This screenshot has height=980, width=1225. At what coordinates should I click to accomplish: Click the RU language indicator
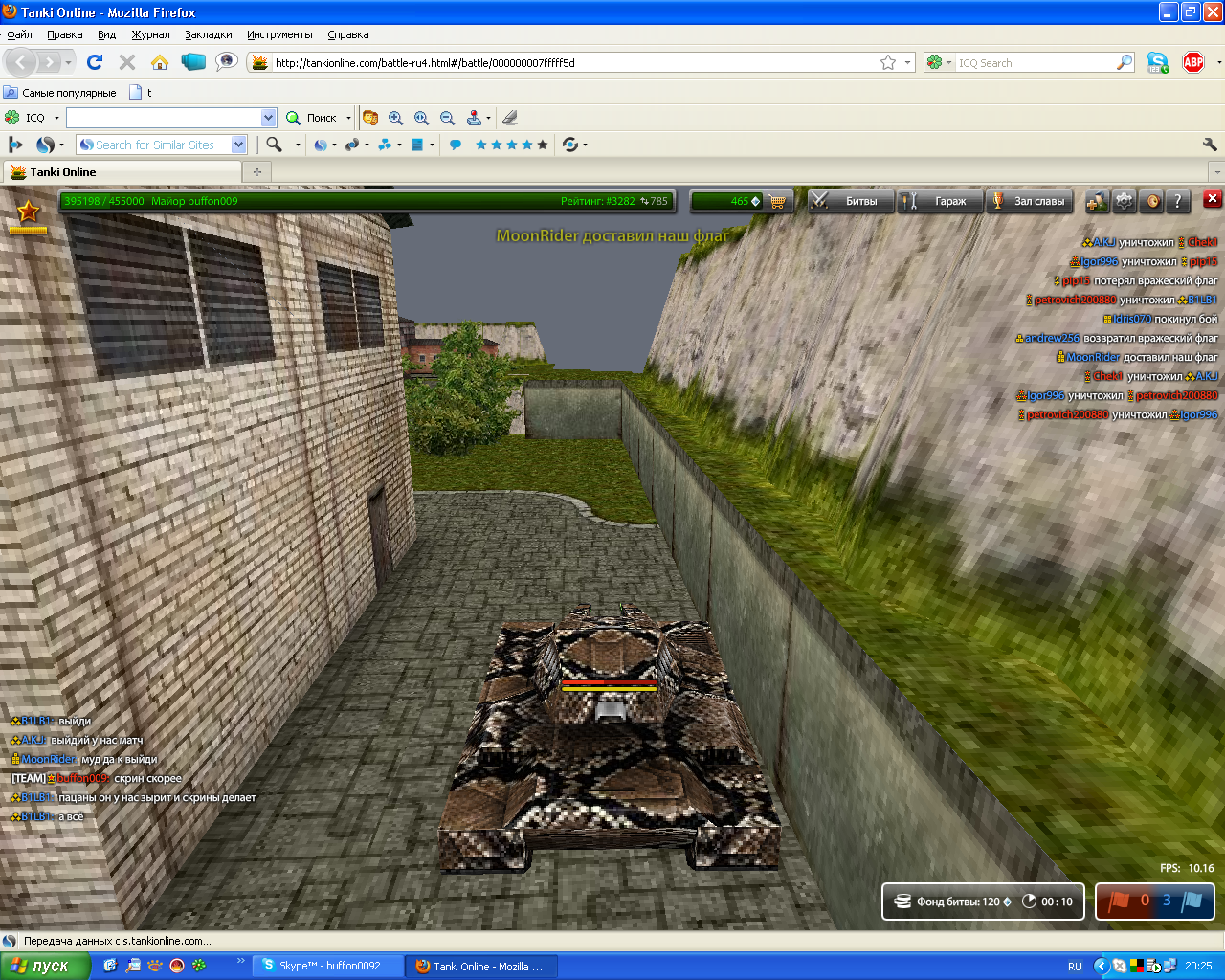click(x=1075, y=967)
